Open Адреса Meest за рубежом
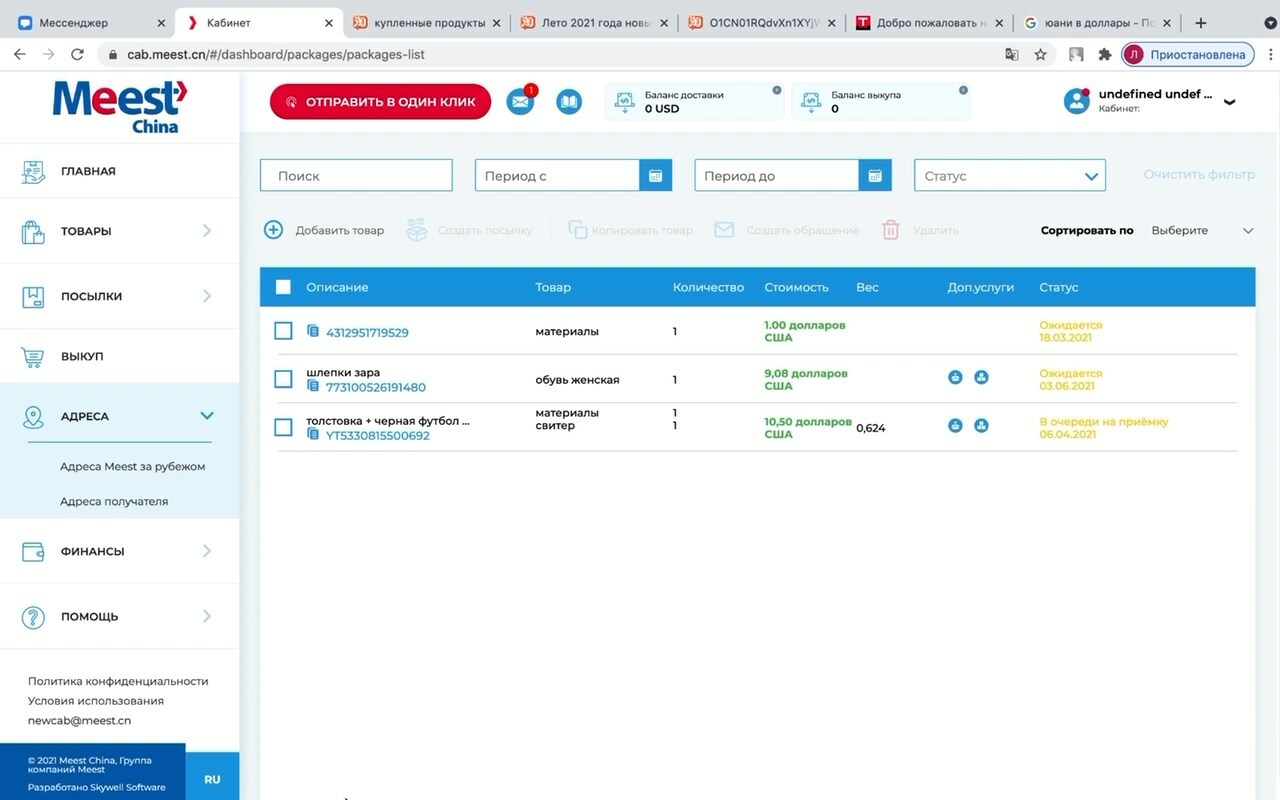This screenshot has width=1280, height=800. pyautogui.click(x=132, y=466)
